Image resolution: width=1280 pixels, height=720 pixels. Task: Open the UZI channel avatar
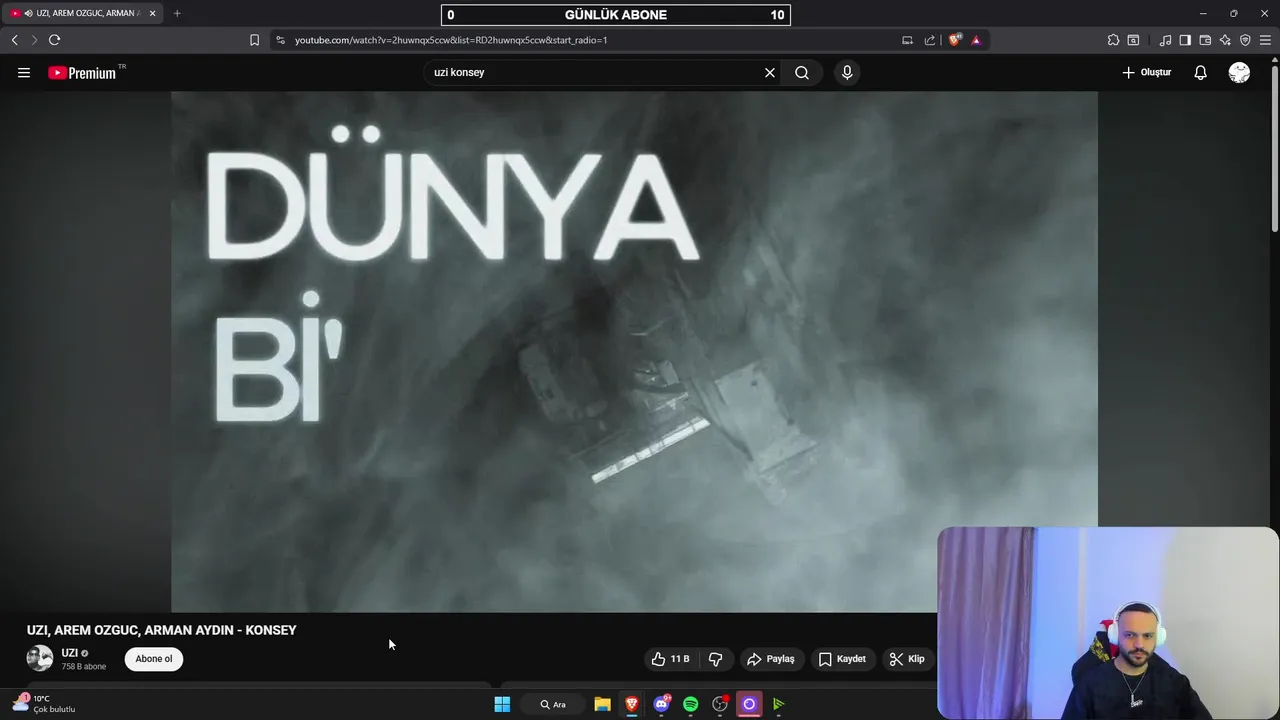[x=40, y=658]
